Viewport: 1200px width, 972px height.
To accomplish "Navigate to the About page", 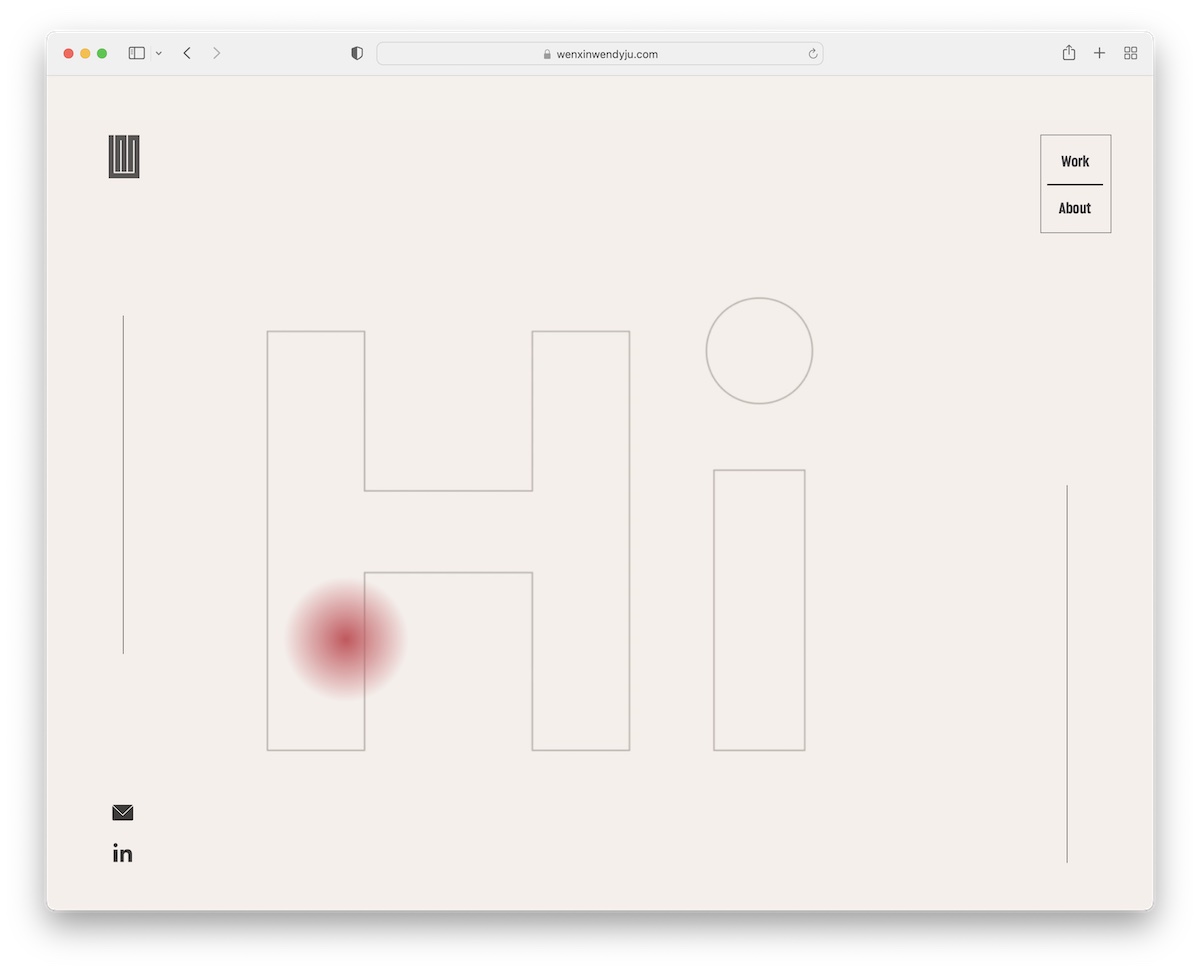I will (x=1075, y=208).
